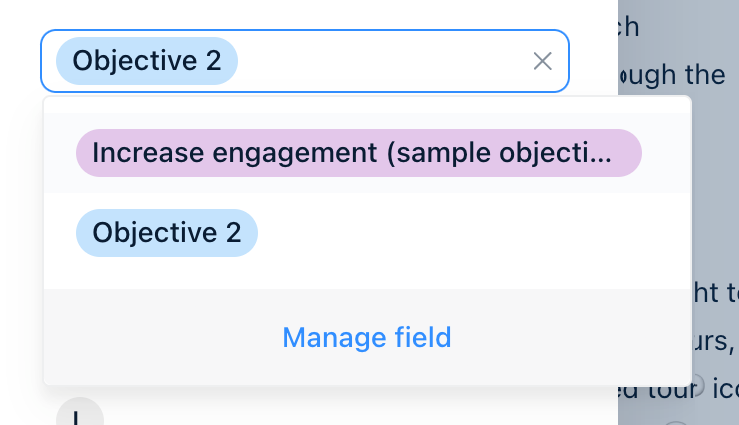This screenshot has height=425, width=739.
Task: Click the numeral 2 in the dropdown list option
Action: (232, 233)
